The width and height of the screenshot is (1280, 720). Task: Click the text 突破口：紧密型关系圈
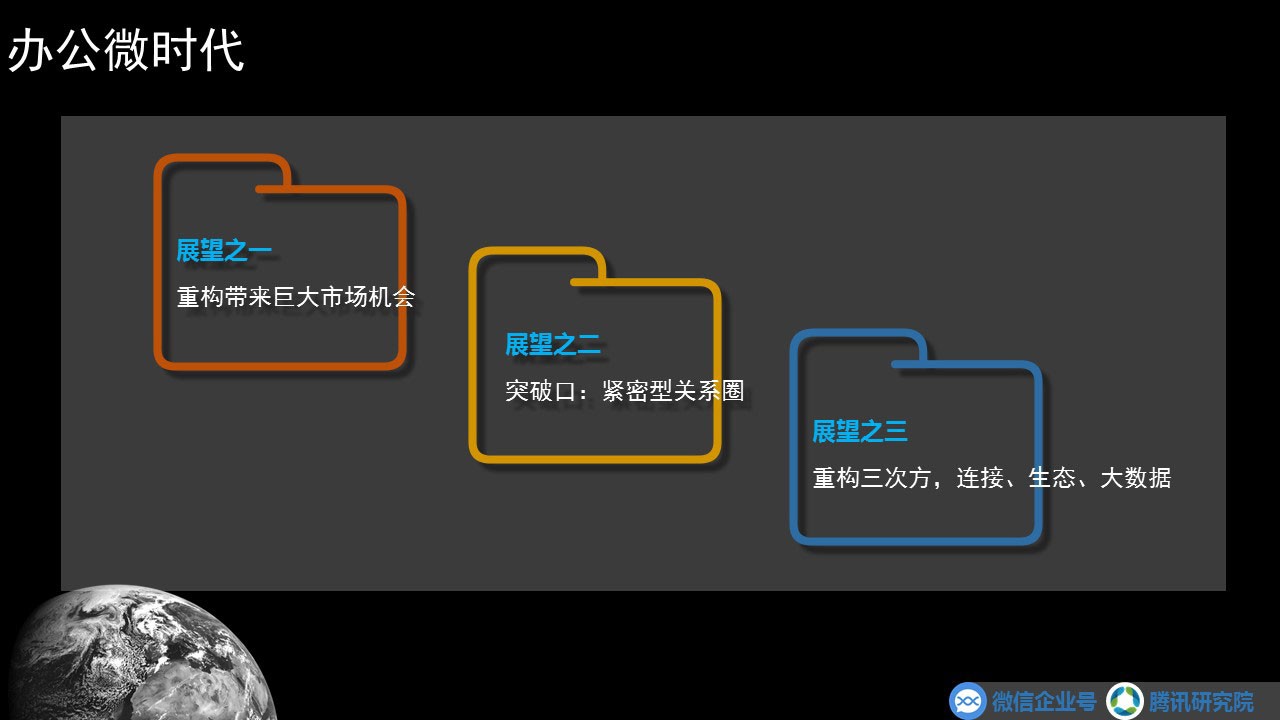[625, 391]
